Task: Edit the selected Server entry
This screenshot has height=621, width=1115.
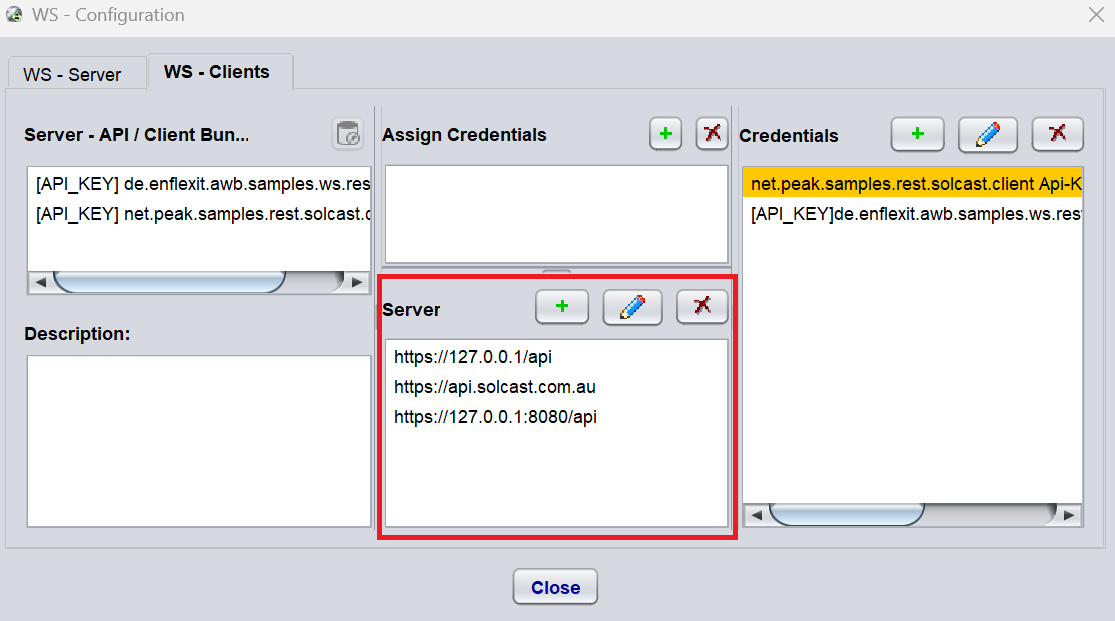Action: tap(632, 307)
